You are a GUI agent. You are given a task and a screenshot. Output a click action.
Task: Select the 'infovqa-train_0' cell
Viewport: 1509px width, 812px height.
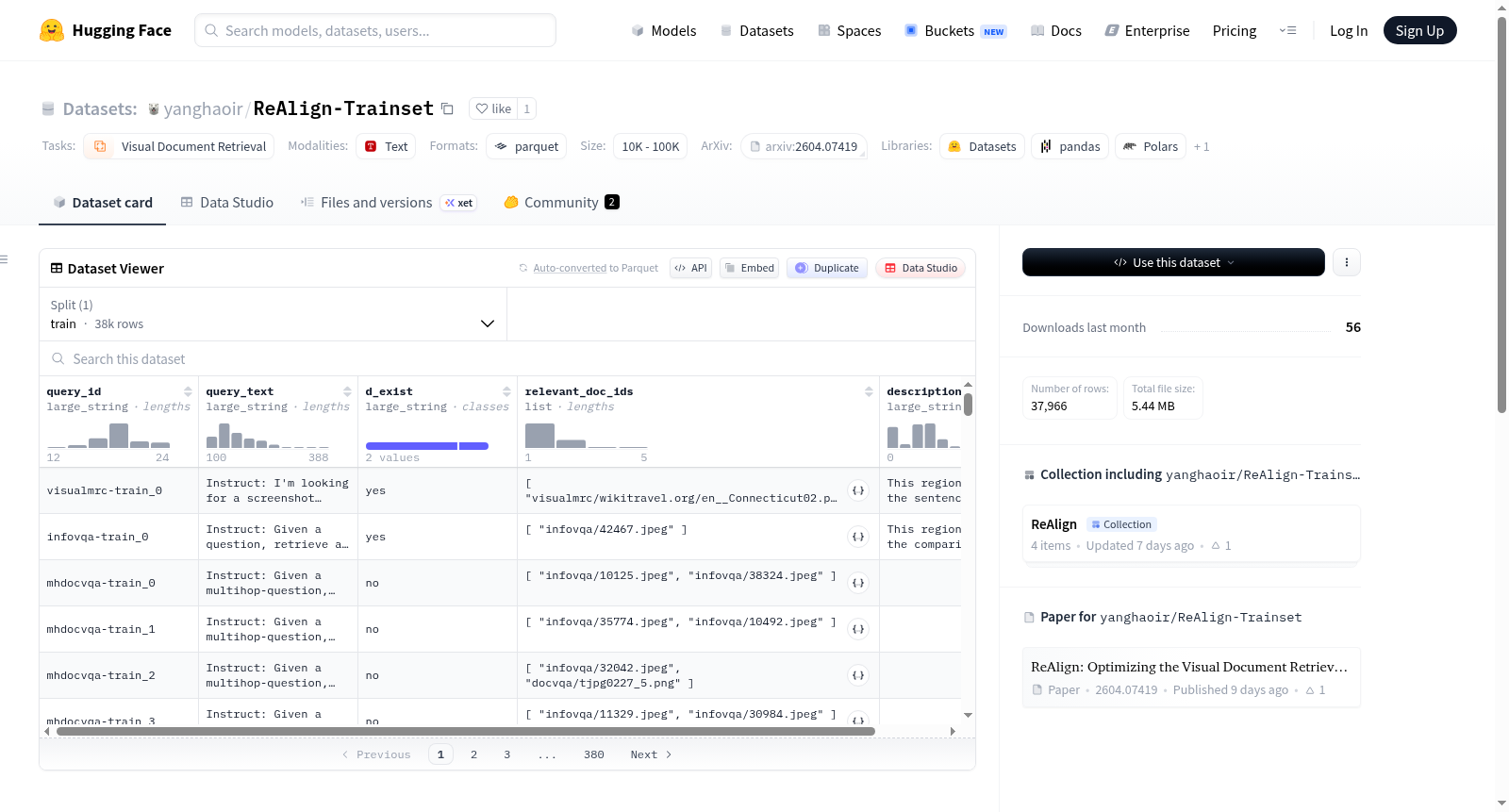tap(119, 537)
